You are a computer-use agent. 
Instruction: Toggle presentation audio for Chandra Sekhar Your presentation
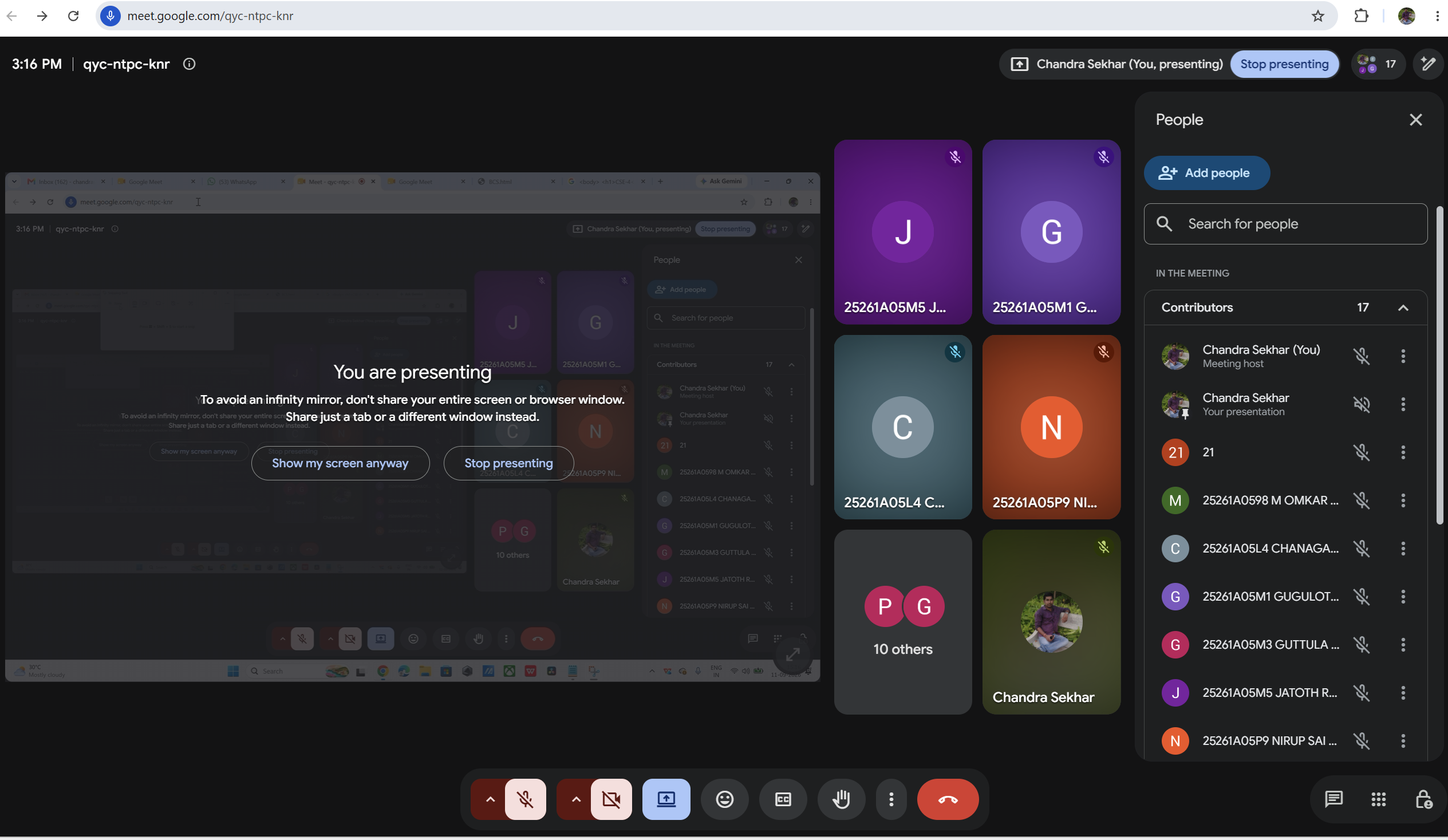coord(1361,404)
